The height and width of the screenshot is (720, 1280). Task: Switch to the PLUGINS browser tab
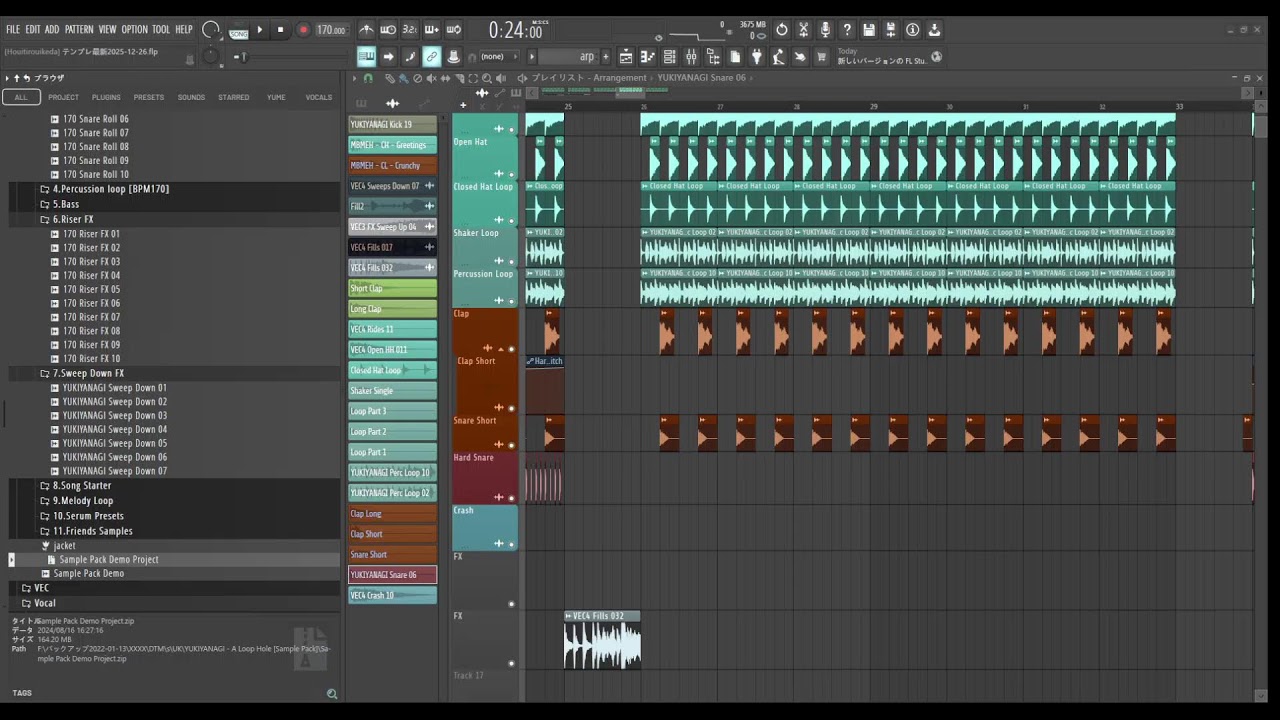[x=106, y=97]
